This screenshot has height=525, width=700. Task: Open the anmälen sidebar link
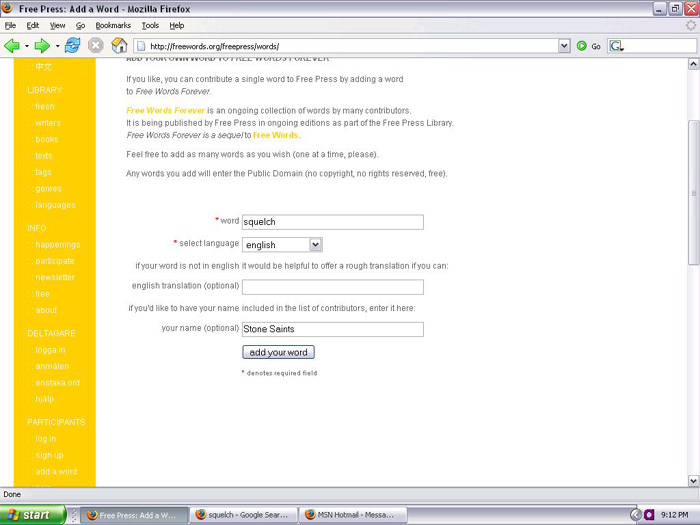52,366
